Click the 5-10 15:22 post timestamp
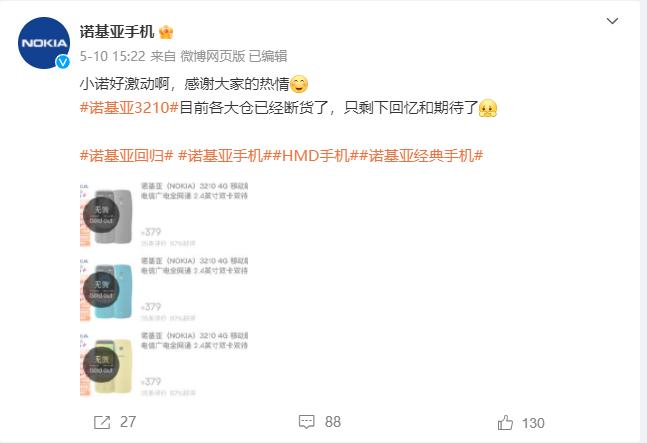 [112, 56]
